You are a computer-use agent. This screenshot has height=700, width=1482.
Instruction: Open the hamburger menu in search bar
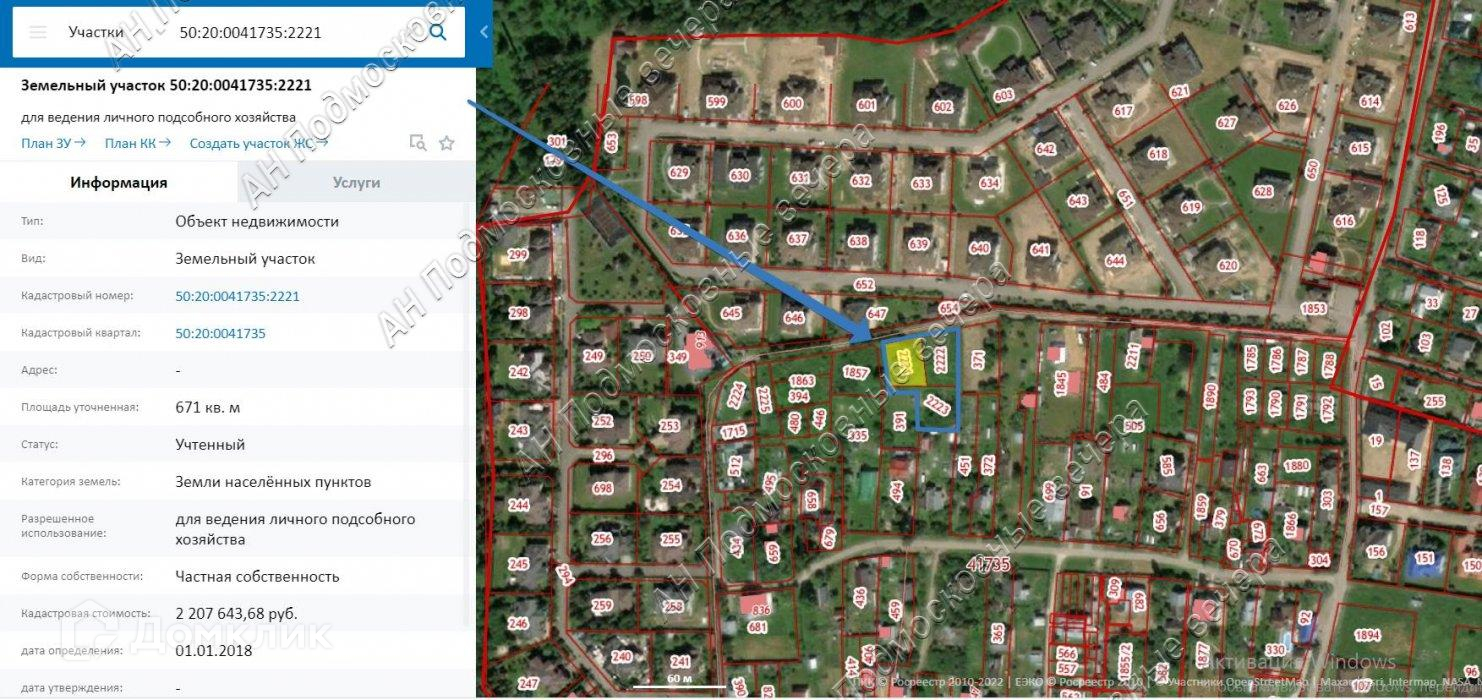point(38,32)
